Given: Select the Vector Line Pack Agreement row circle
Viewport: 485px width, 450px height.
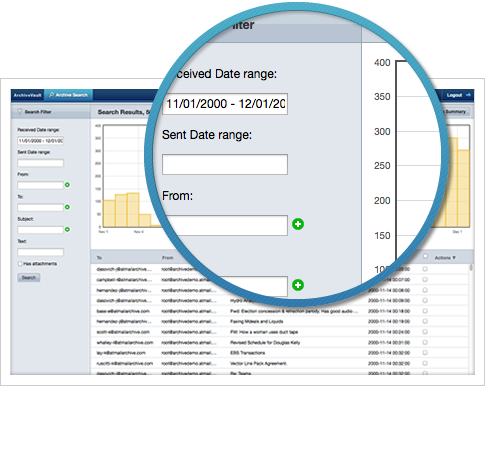Looking at the screenshot, I should (x=425, y=363).
